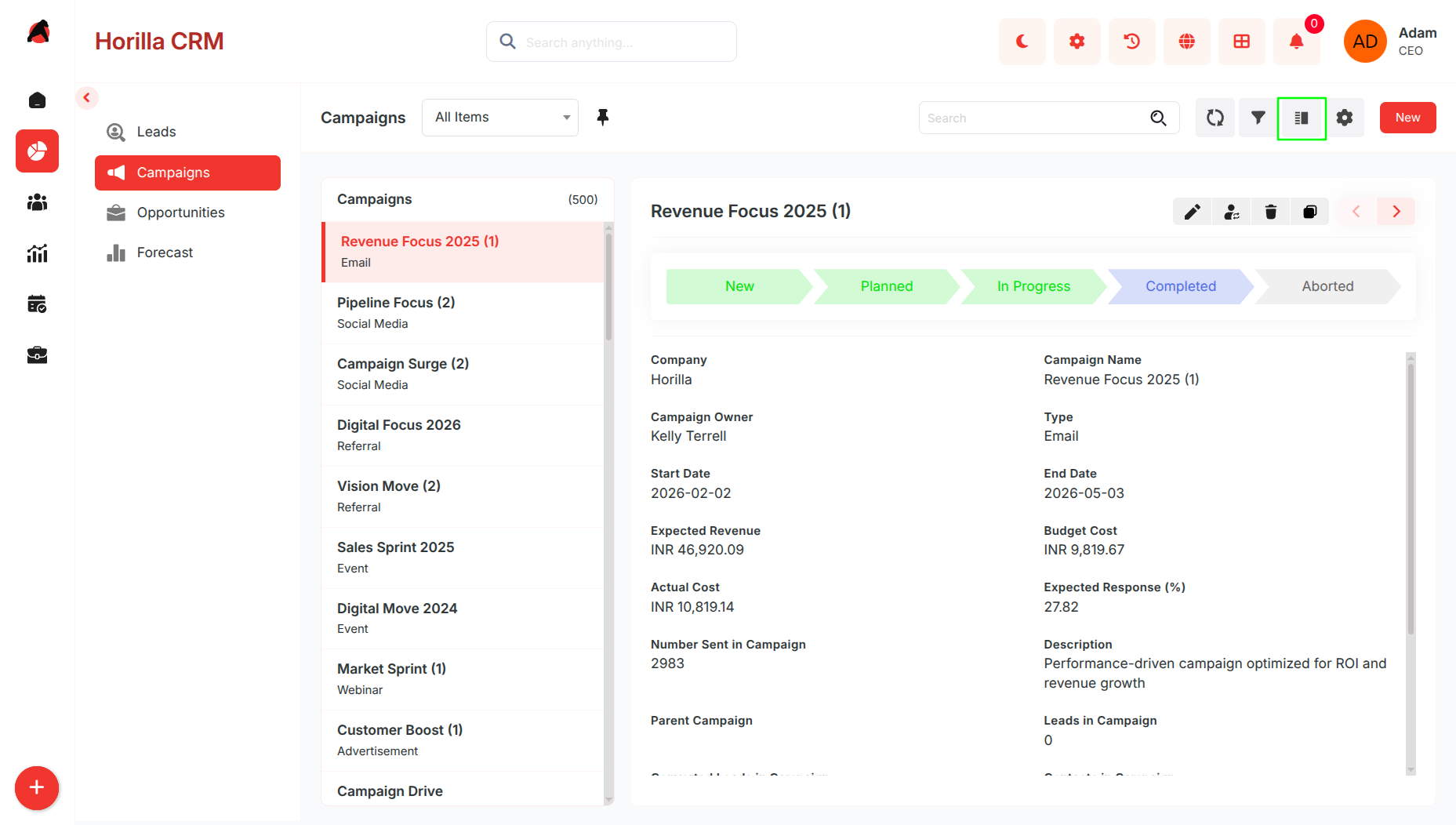This screenshot has width=1456, height=825.
Task: Switch to the split view layout icon
Action: (1302, 118)
